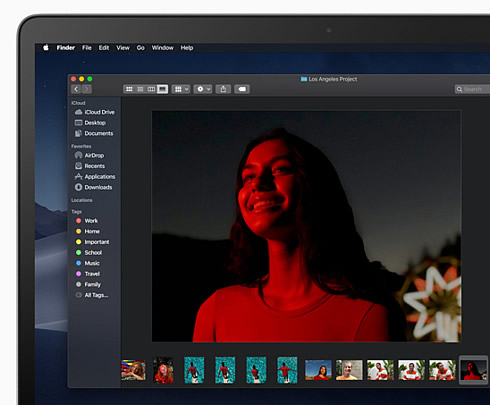The height and width of the screenshot is (405, 490).
Task: Open the gear action menu dropdown
Action: coord(203,89)
